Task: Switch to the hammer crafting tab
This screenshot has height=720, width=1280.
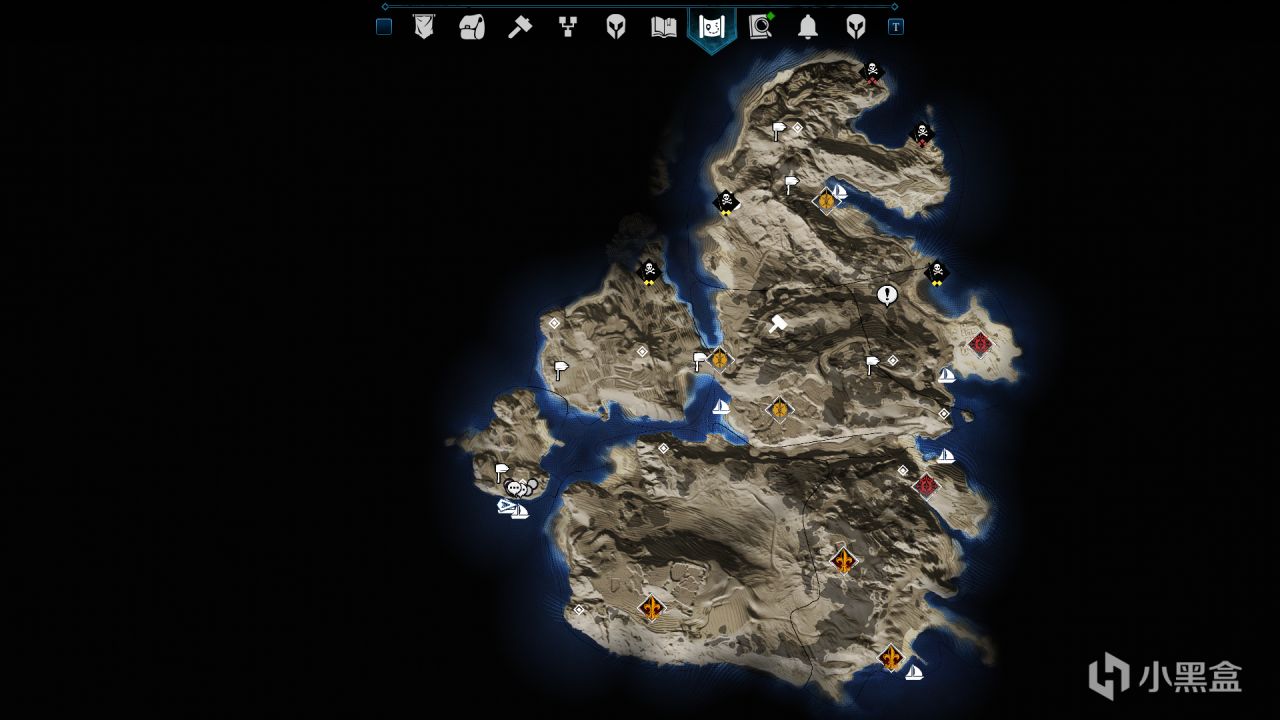Action: (x=520, y=27)
